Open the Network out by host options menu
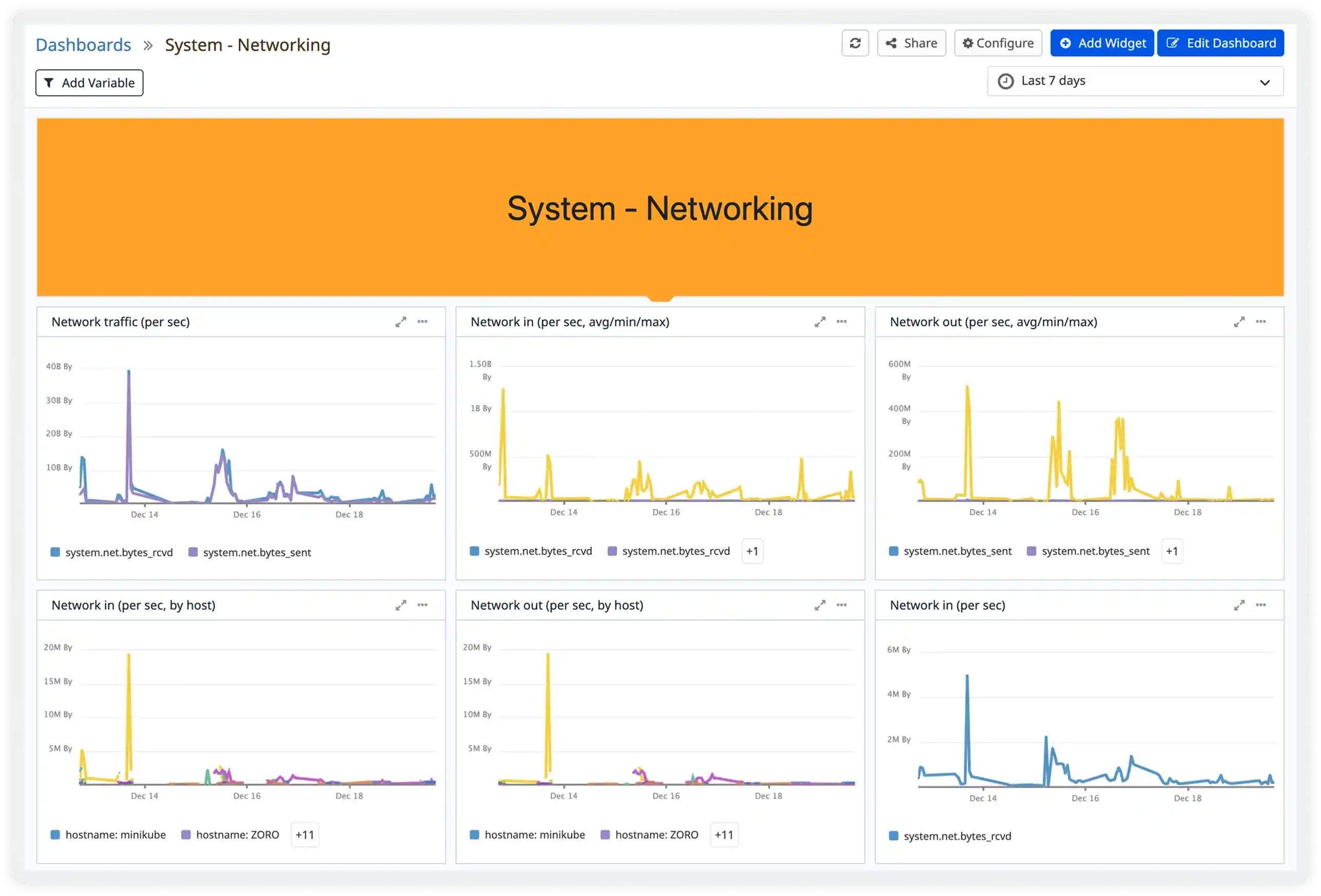 click(842, 605)
